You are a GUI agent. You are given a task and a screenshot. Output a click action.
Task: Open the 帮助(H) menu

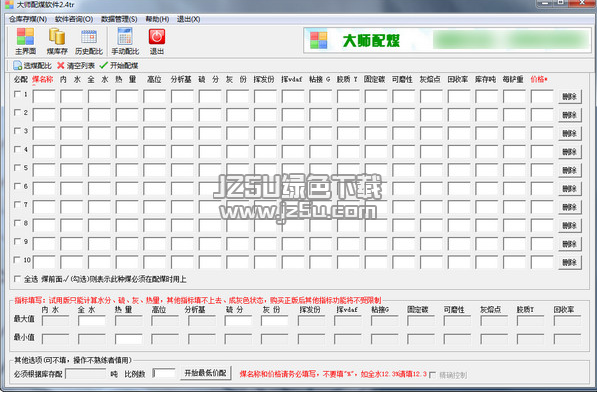click(x=157, y=19)
